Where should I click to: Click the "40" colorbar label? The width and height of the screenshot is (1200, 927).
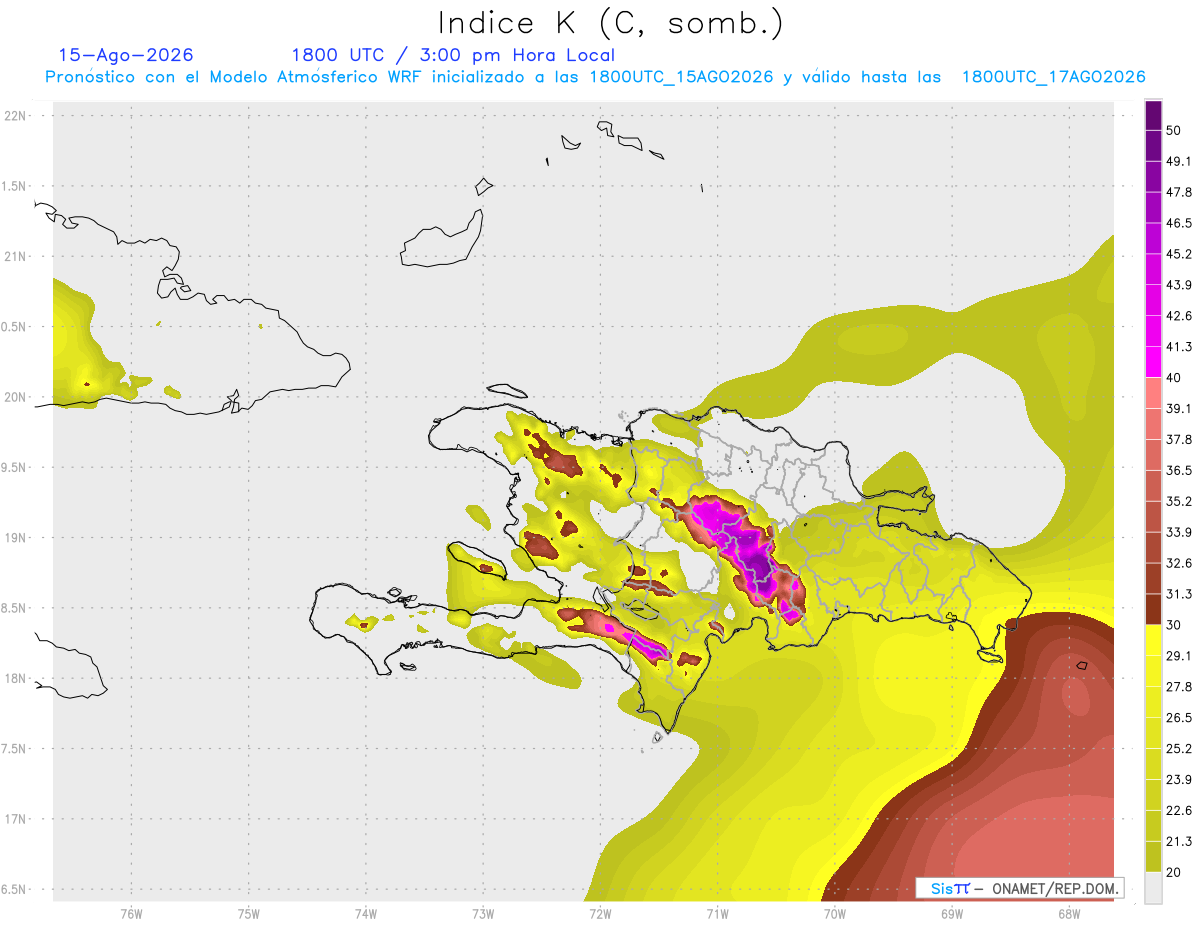(x=1174, y=378)
